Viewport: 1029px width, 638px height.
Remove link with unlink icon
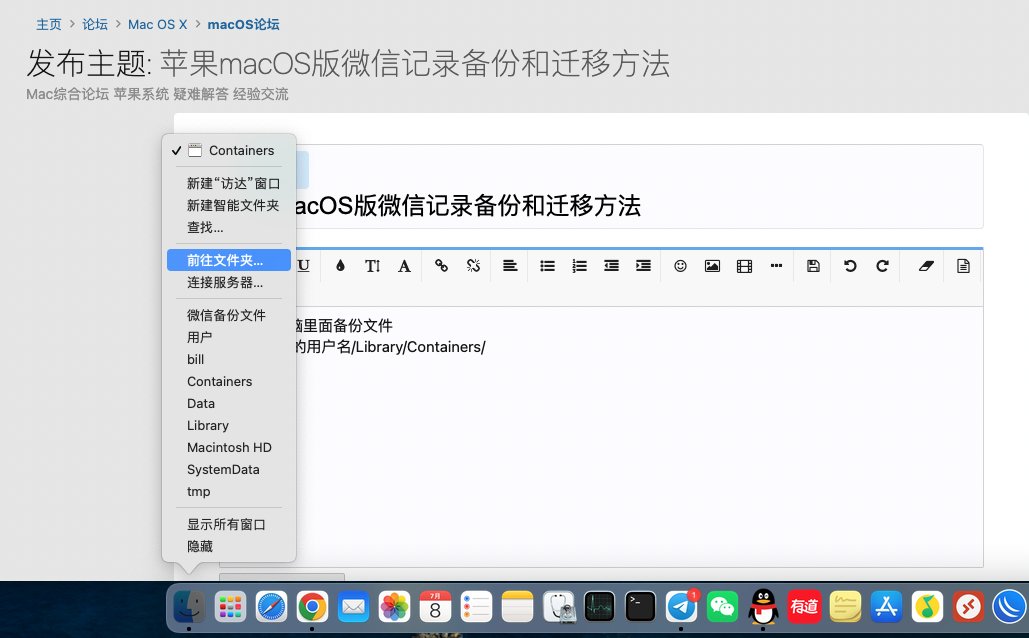(473, 266)
